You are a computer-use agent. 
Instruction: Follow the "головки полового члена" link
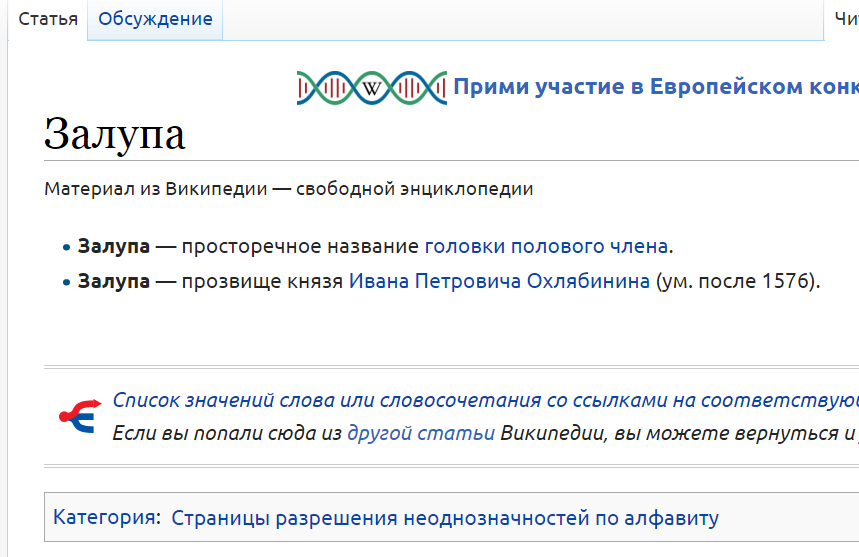(x=547, y=246)
